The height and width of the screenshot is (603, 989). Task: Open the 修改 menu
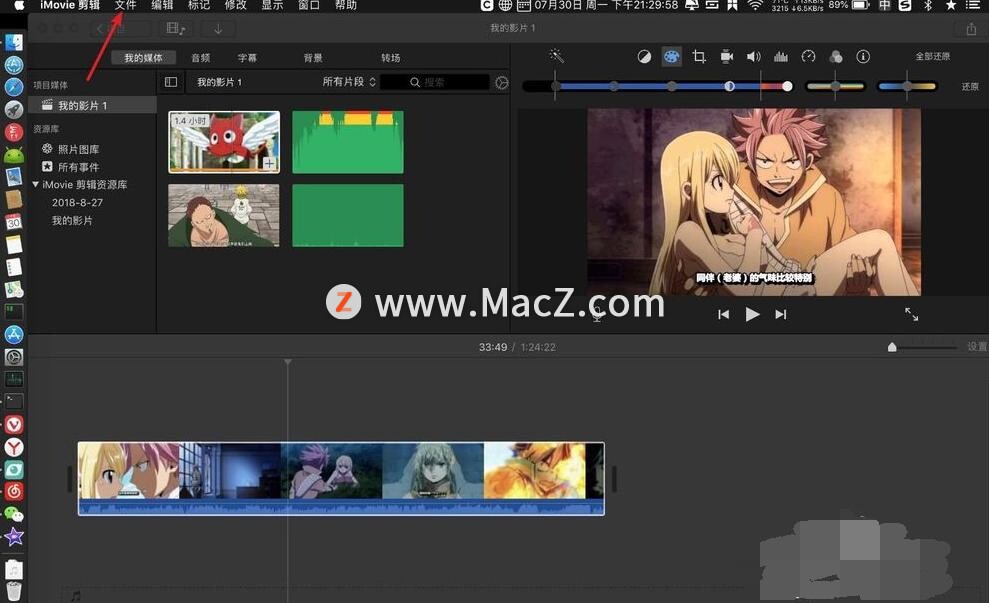coord(235,5)
